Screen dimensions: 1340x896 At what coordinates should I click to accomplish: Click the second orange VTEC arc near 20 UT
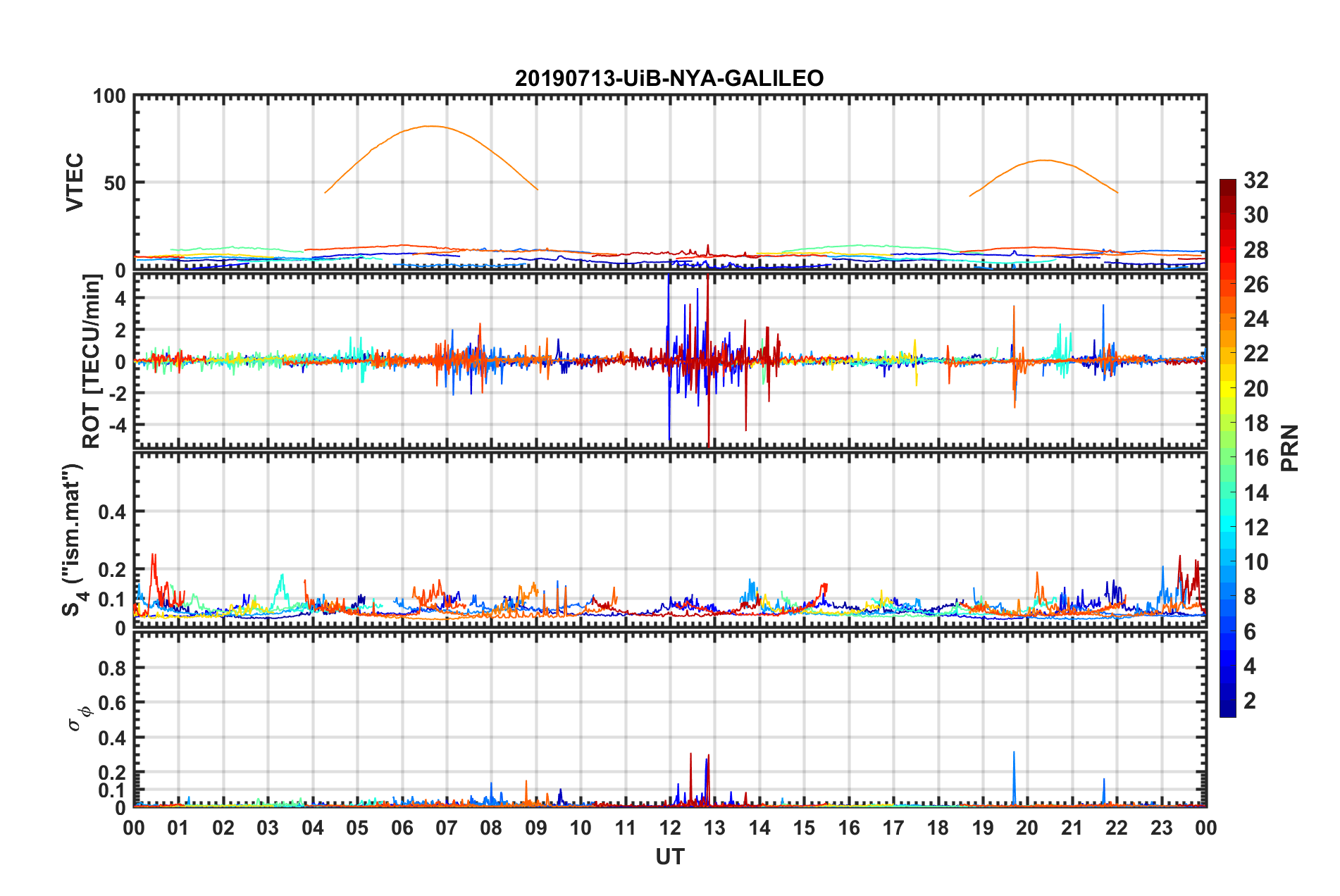coord(1044,161)
